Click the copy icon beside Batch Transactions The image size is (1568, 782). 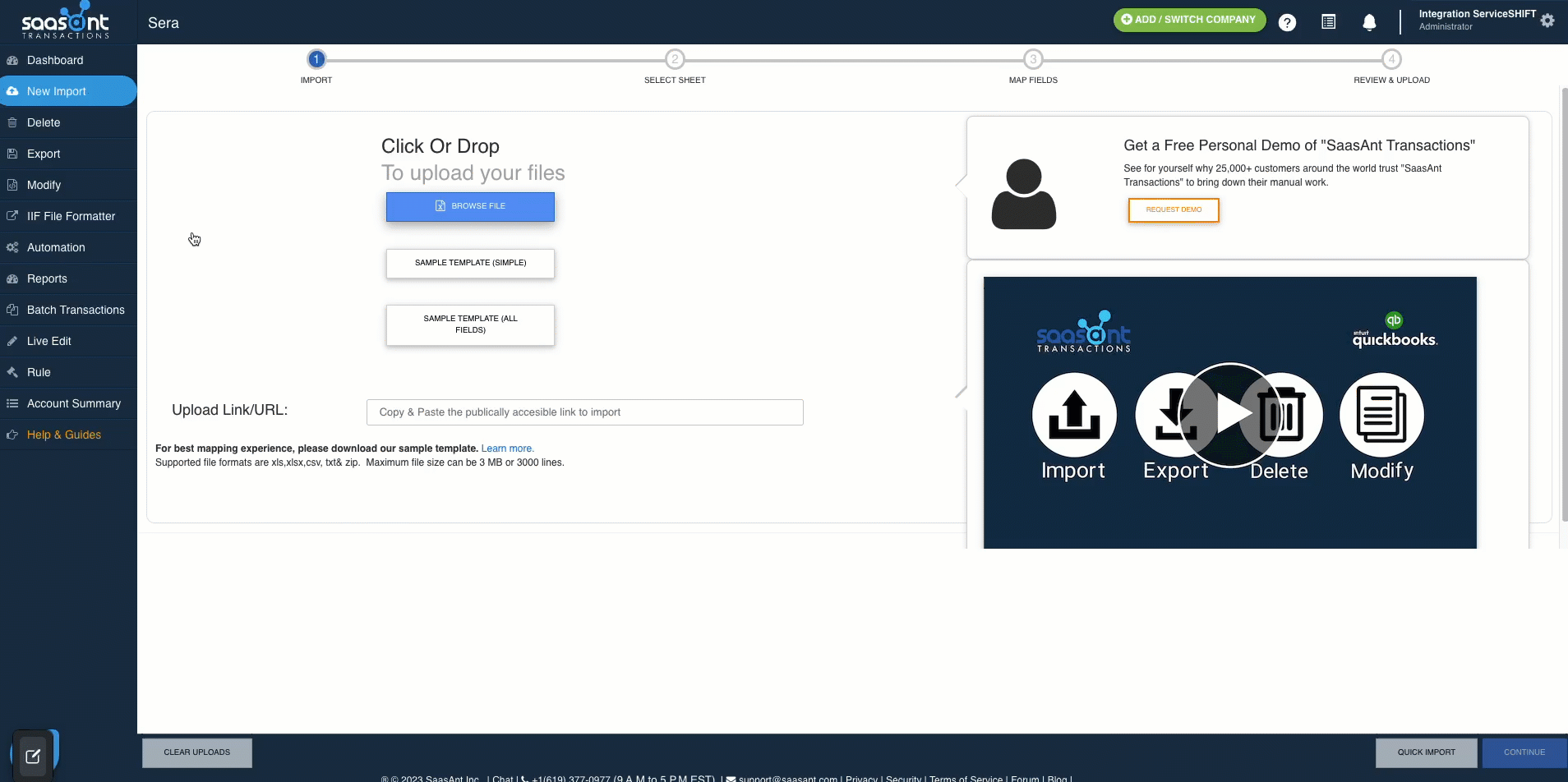click(12, 310)
